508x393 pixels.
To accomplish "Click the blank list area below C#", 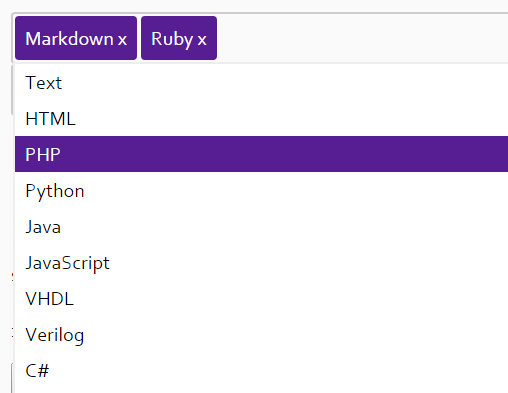I will [x=261, y=391].
